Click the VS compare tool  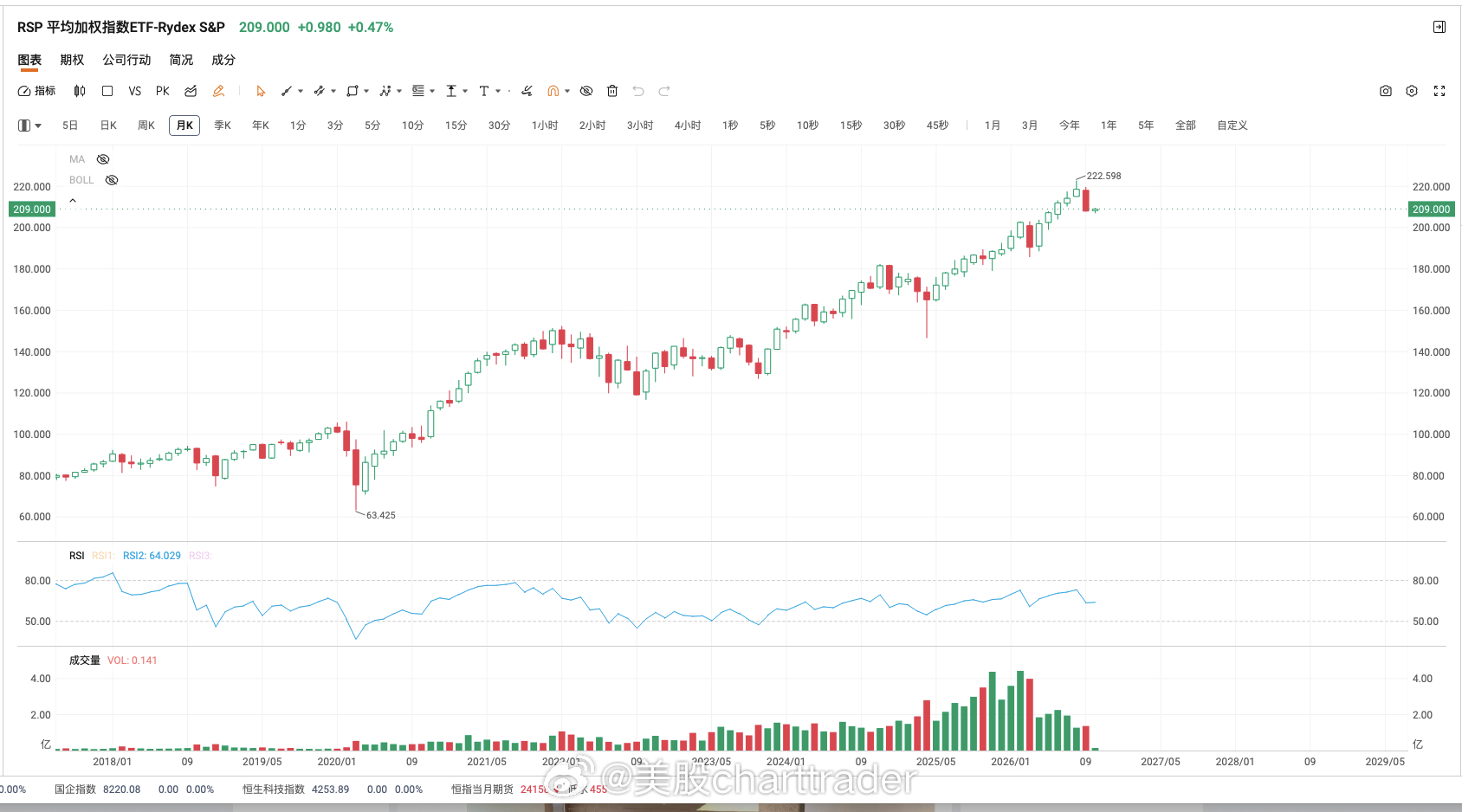pos(134,91)
